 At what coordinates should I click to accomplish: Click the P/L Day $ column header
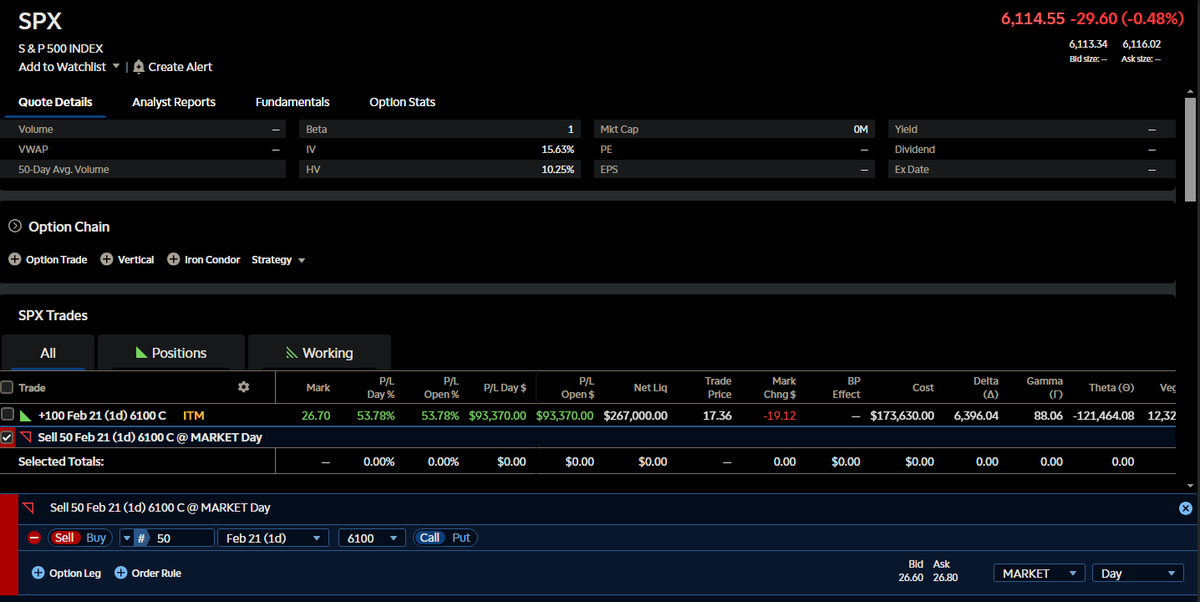point(505,387)
